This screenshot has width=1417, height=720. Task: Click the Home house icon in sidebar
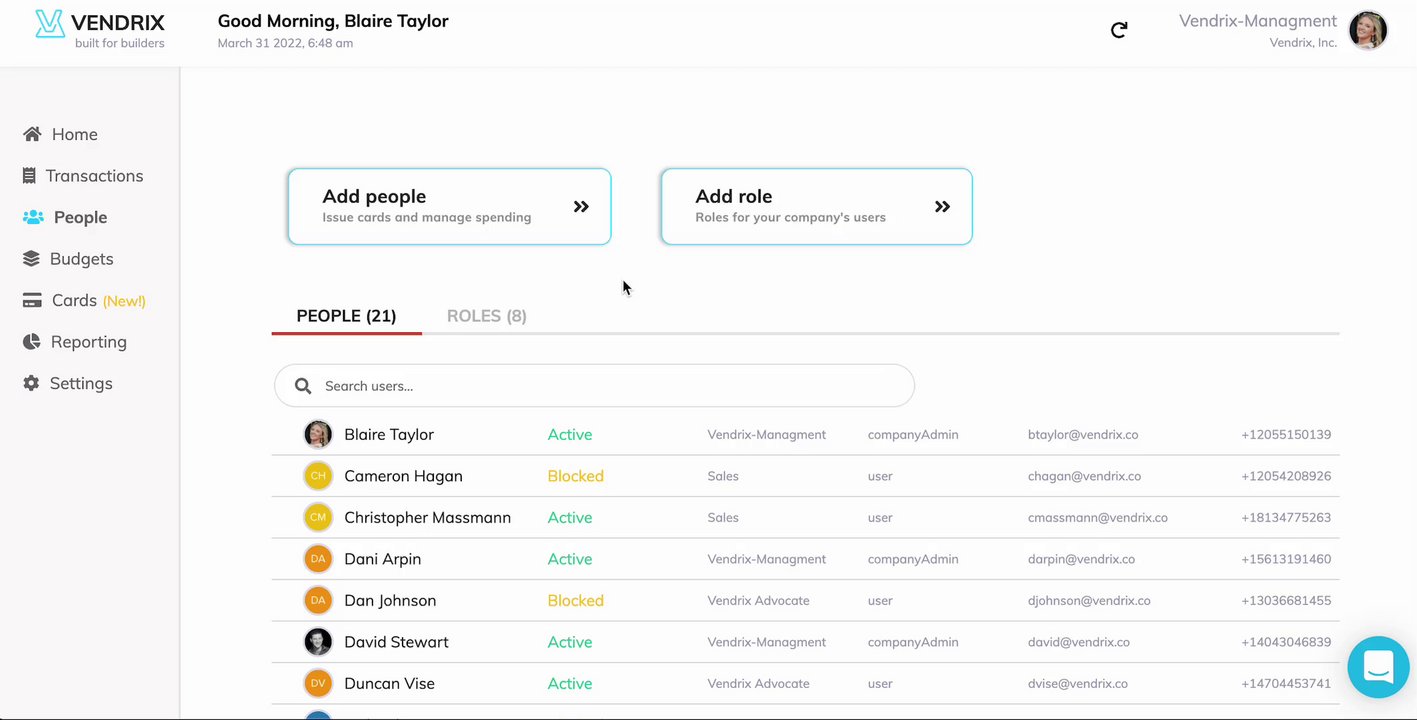coord(32,134)
